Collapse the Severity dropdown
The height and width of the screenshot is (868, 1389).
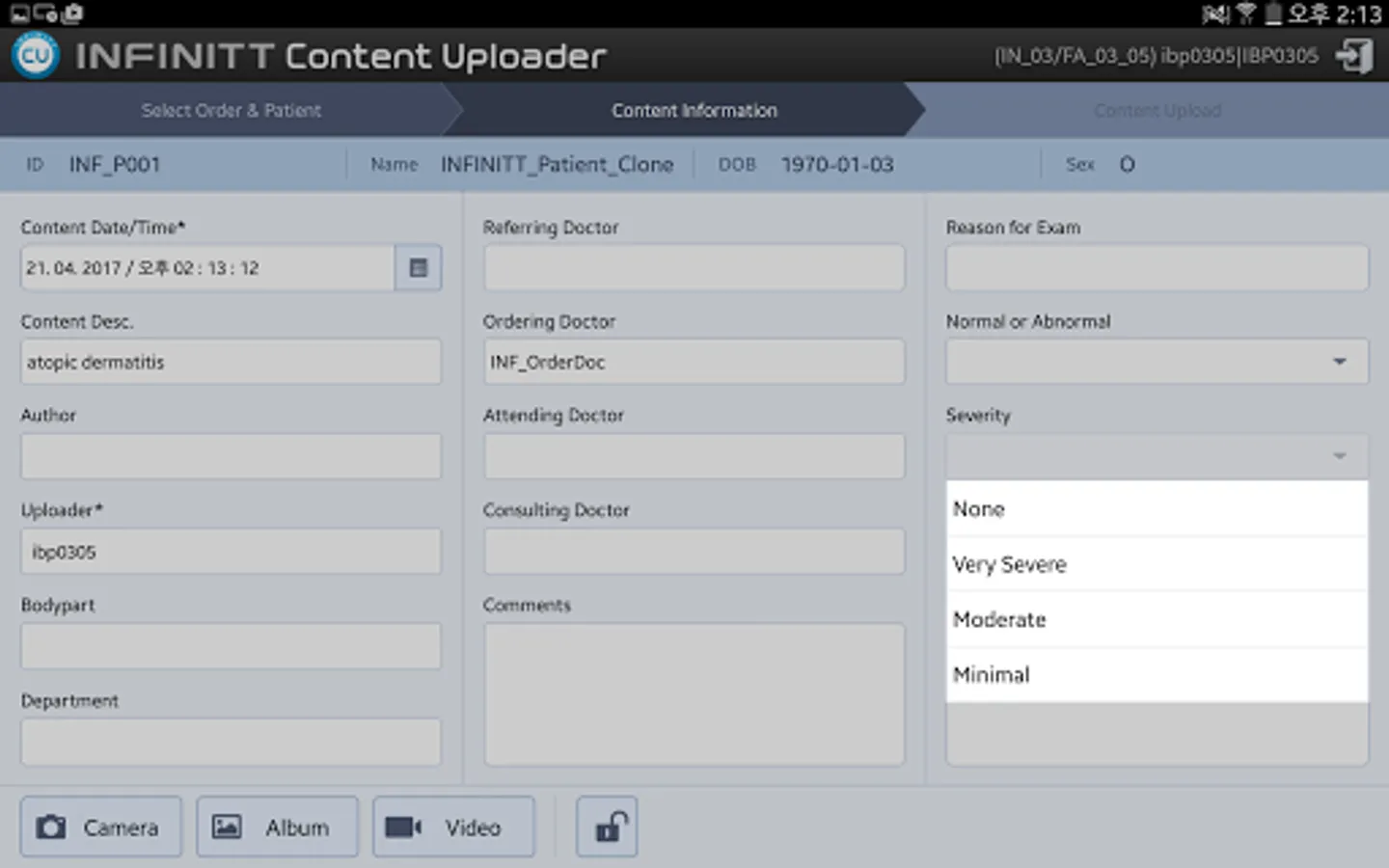[1157, 455]
